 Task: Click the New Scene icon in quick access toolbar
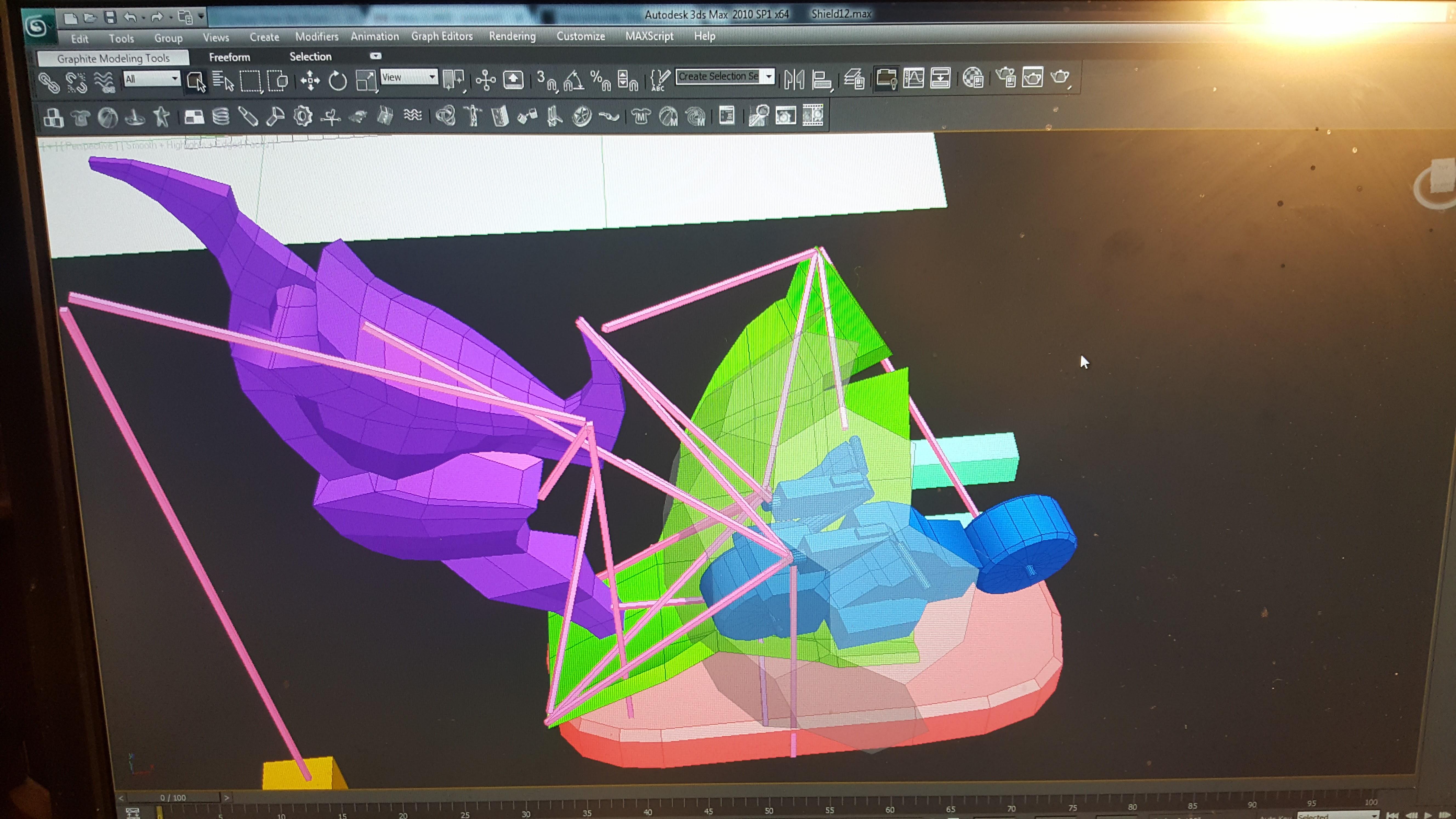[x=71, y=18]
